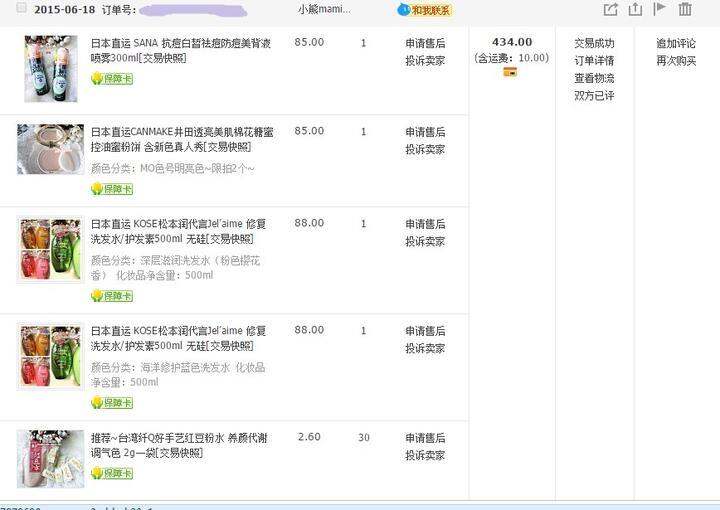Click 交易成功 status text
The image size is (720, 510).
click(594, 43)
